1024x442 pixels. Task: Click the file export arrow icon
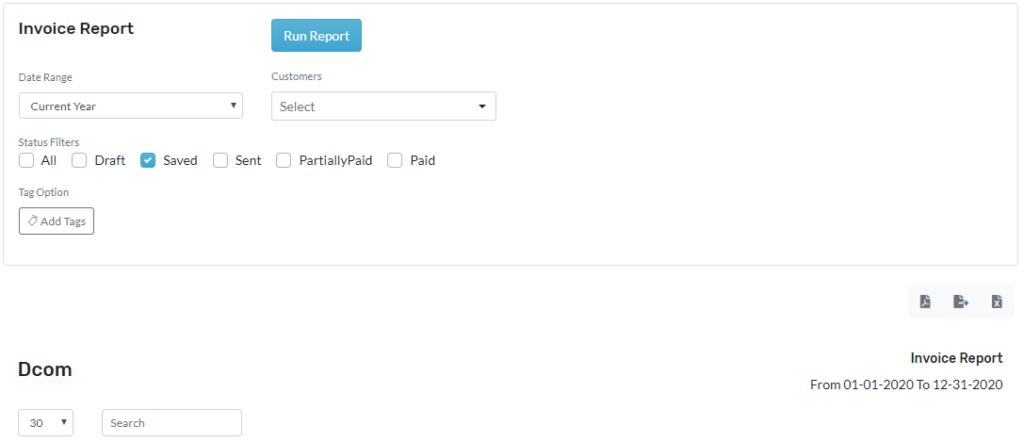click(961, 302)
